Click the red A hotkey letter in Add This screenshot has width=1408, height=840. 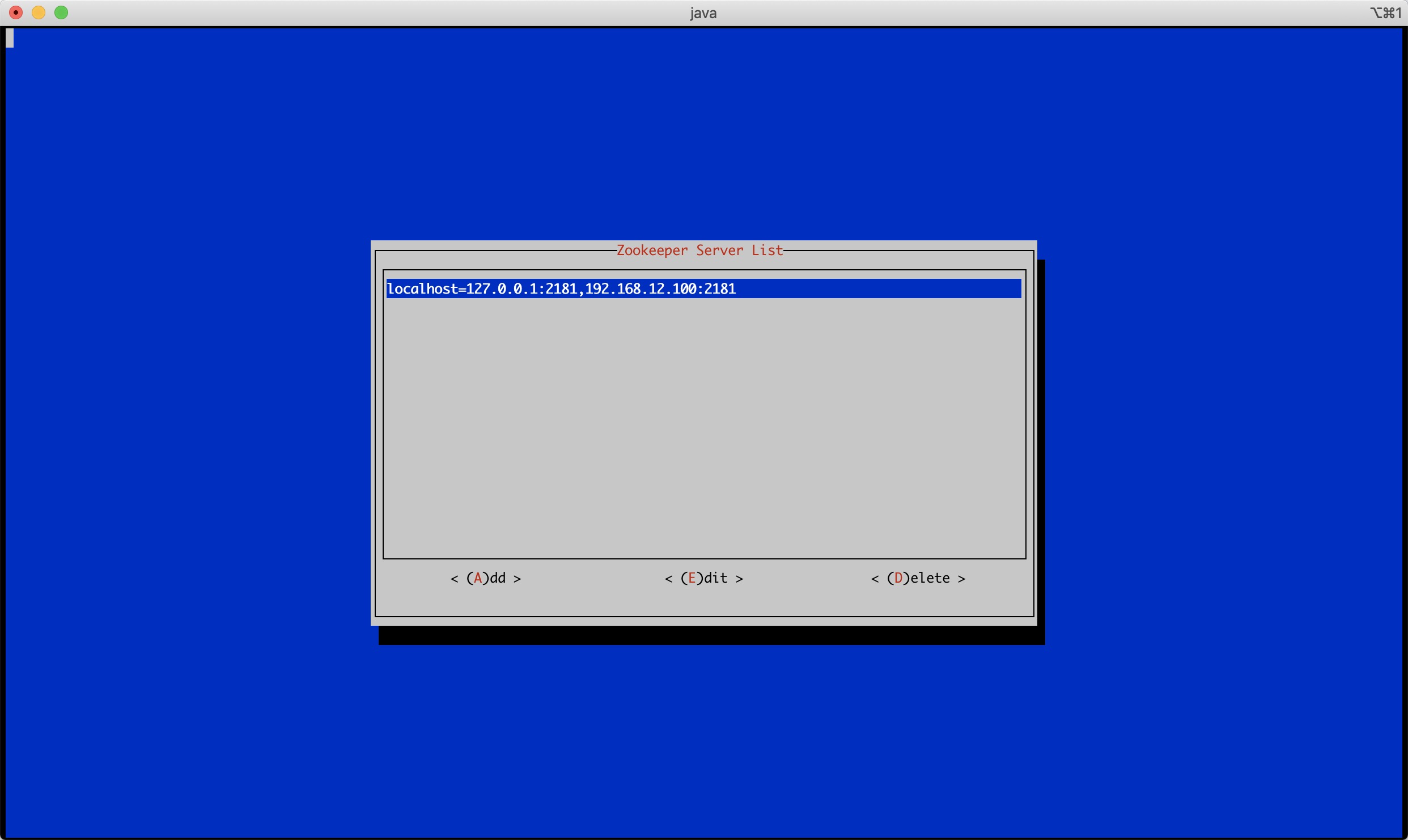tap(478, 578)
